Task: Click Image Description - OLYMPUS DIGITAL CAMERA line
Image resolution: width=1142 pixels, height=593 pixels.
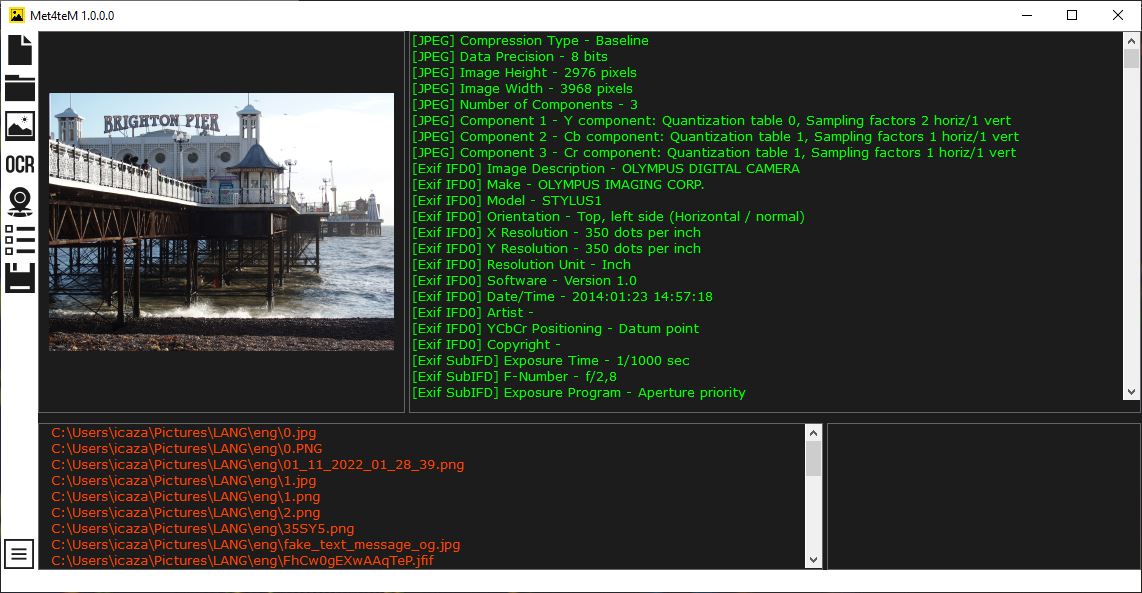Action: pyautogui.click(x=606, y=169)
